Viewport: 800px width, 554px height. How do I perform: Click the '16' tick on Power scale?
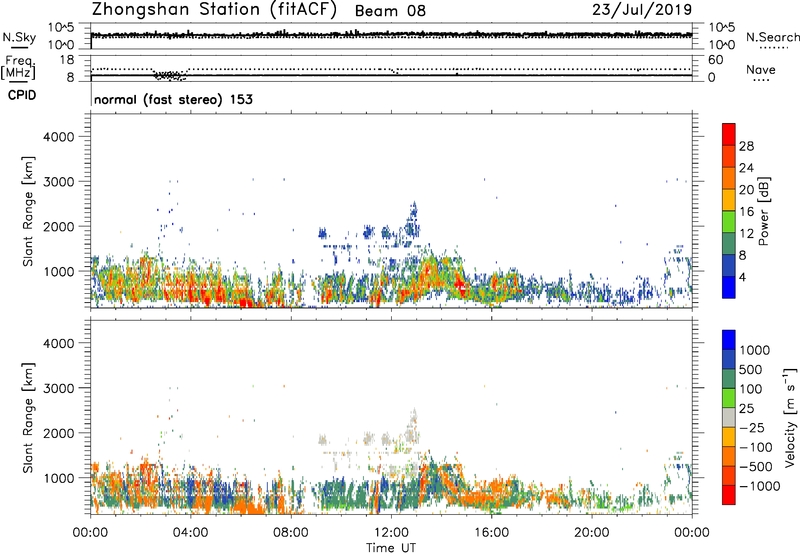tap(746, 211)
